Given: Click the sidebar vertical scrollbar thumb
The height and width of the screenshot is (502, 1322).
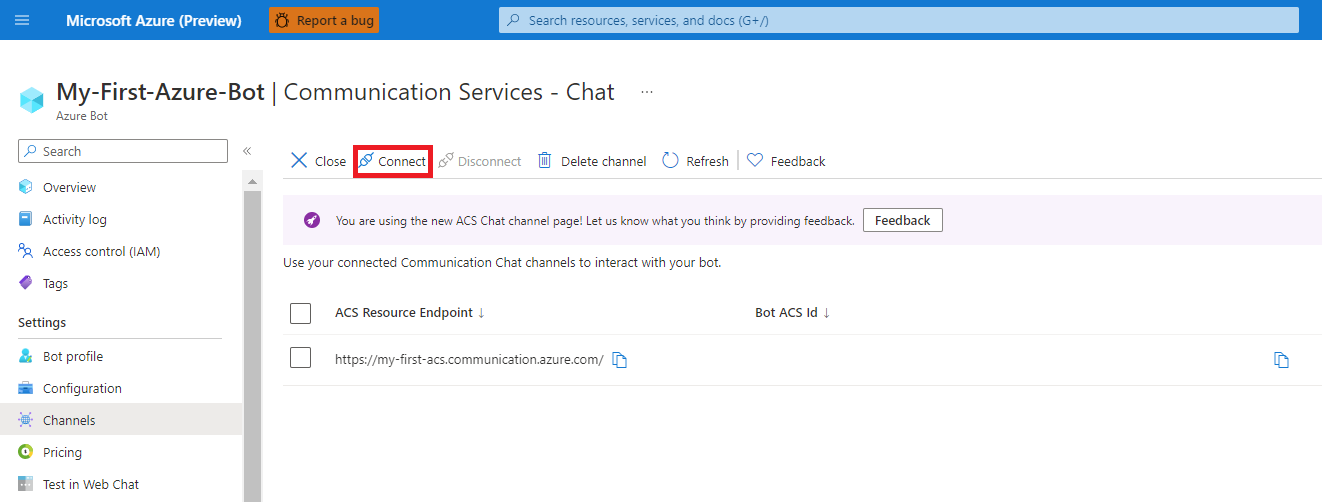Looking at the screenshot, I should pos(253,345).
